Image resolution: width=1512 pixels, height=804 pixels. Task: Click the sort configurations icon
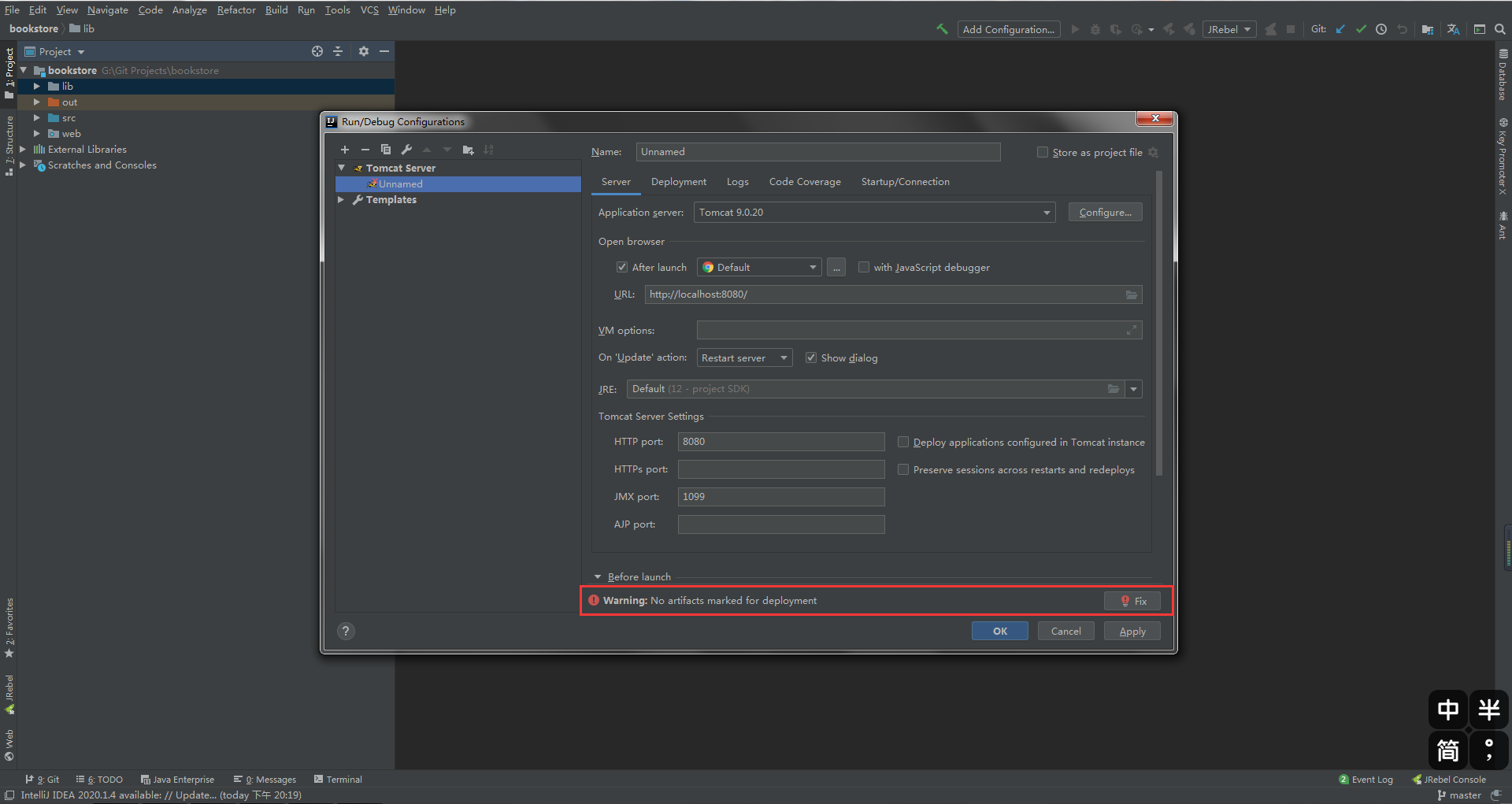(x=489, y=150)
